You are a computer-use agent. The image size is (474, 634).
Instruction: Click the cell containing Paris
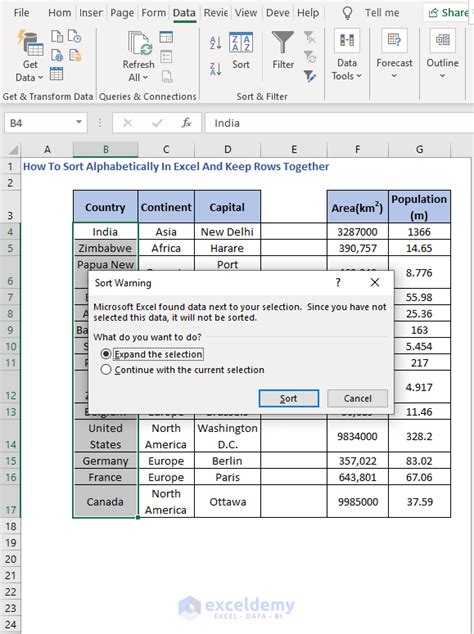227,477
